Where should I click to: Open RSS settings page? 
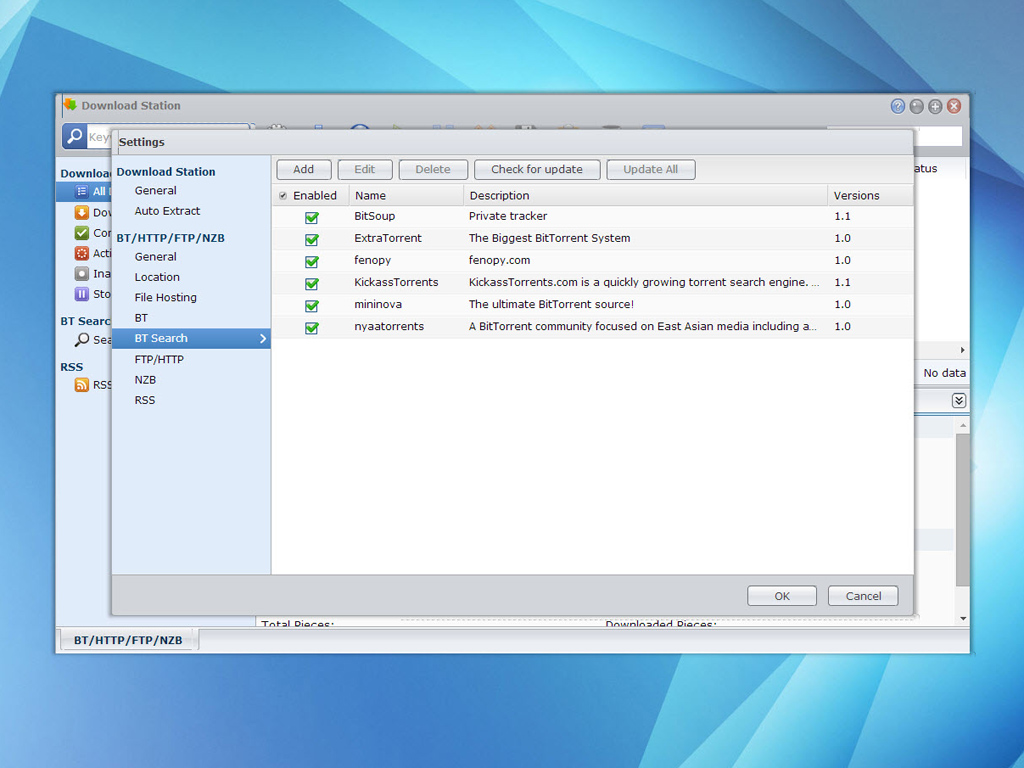point(144,400)
